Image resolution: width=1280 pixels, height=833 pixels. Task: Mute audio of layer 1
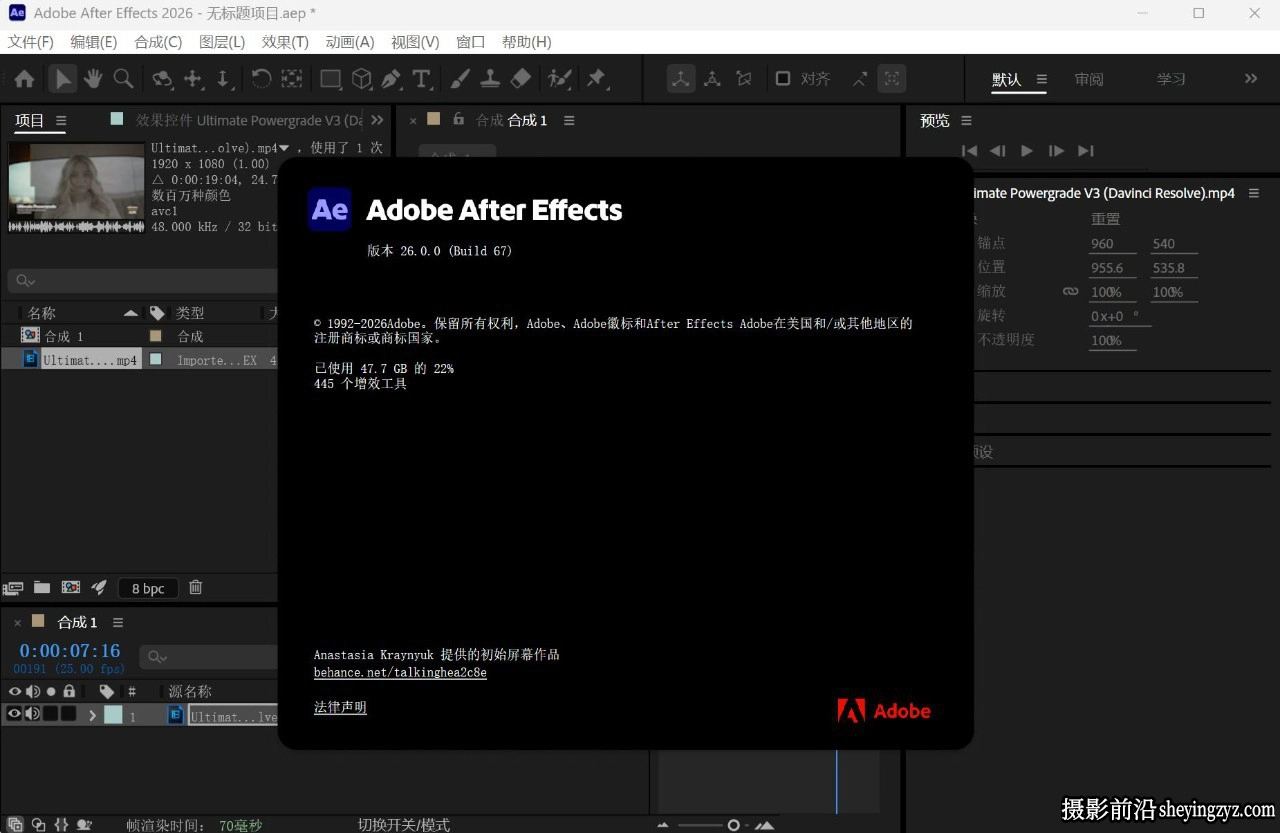click(32, 714)
